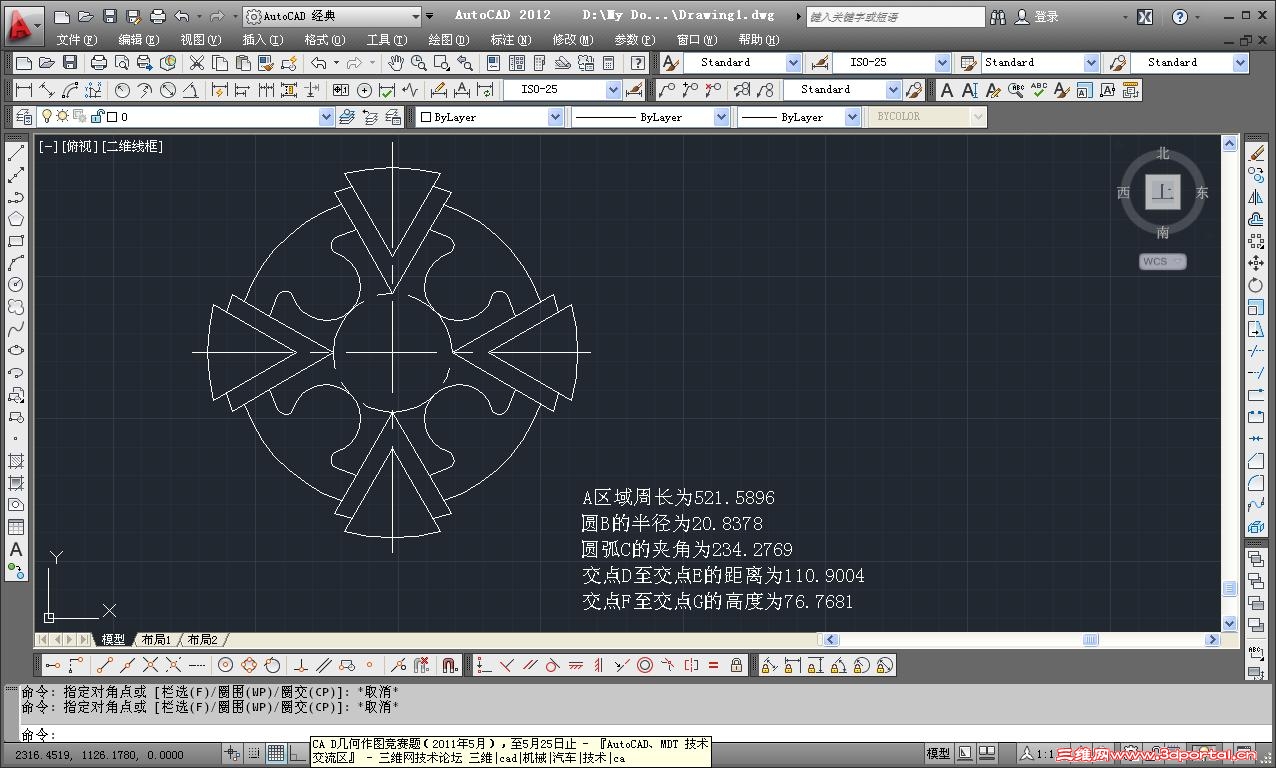The width and height of the screenshot is (1276, 768).
Task: Toggle Grid Display in the status bar
Action: tap(275, 754)
